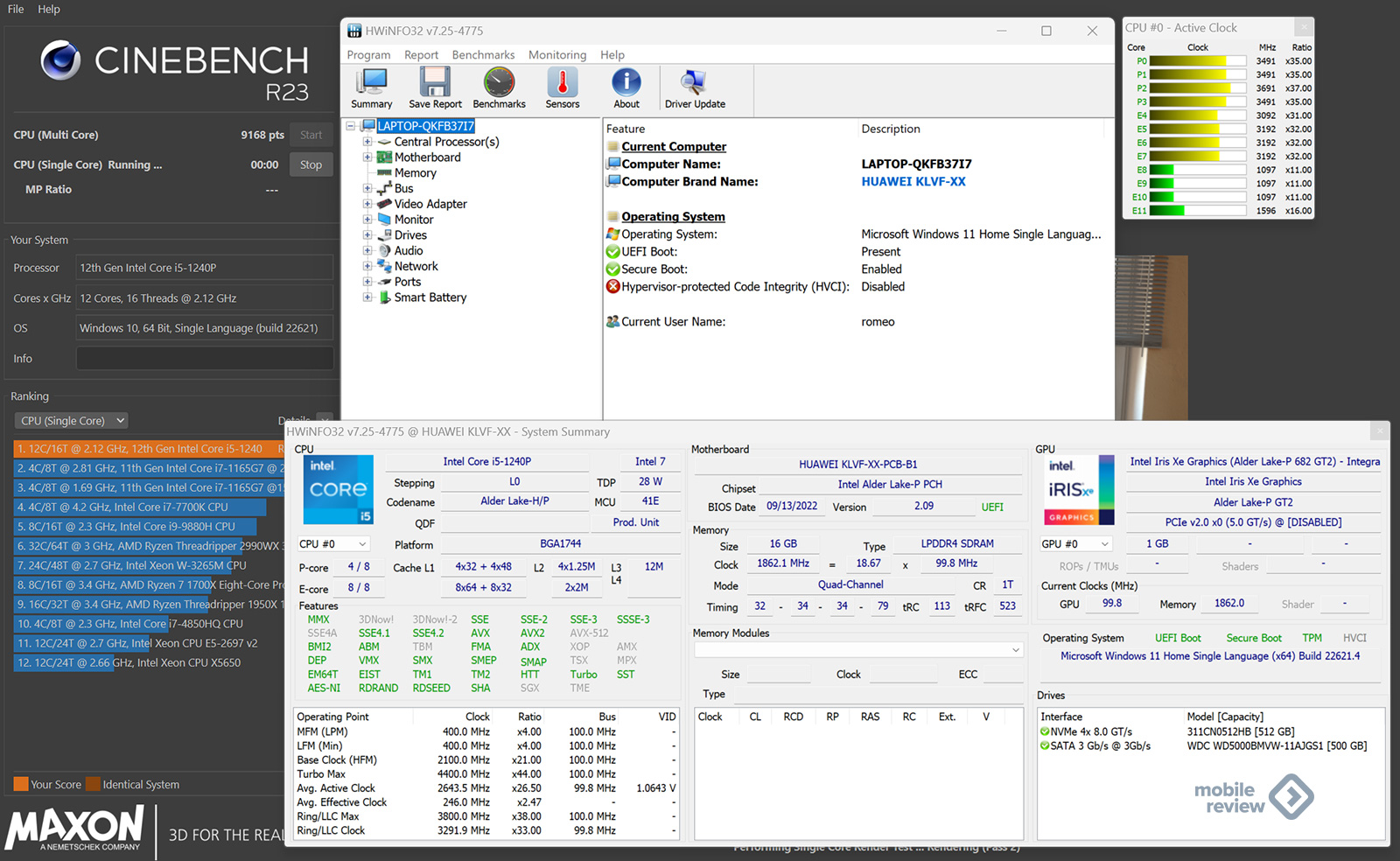
Task: Click the E11 core clock bar
Action: coord(1198,211)
